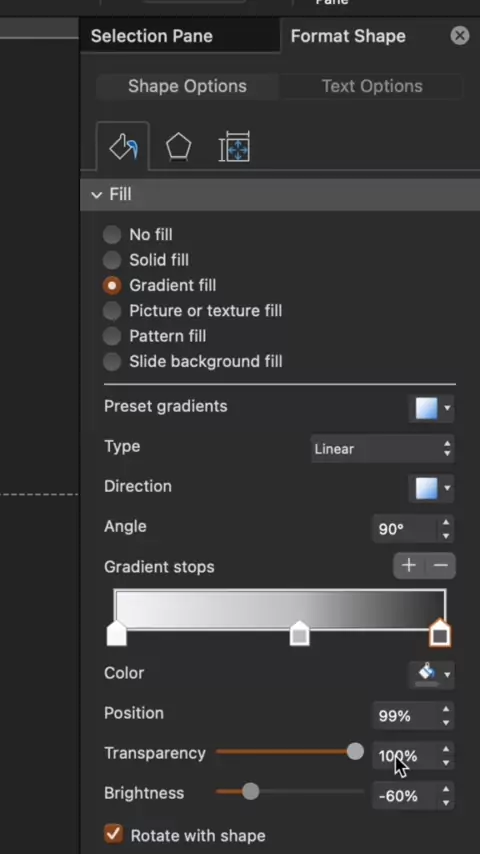Click the Position percentage field
Screen dimensions: 480x854
click(x=405, y=715)
